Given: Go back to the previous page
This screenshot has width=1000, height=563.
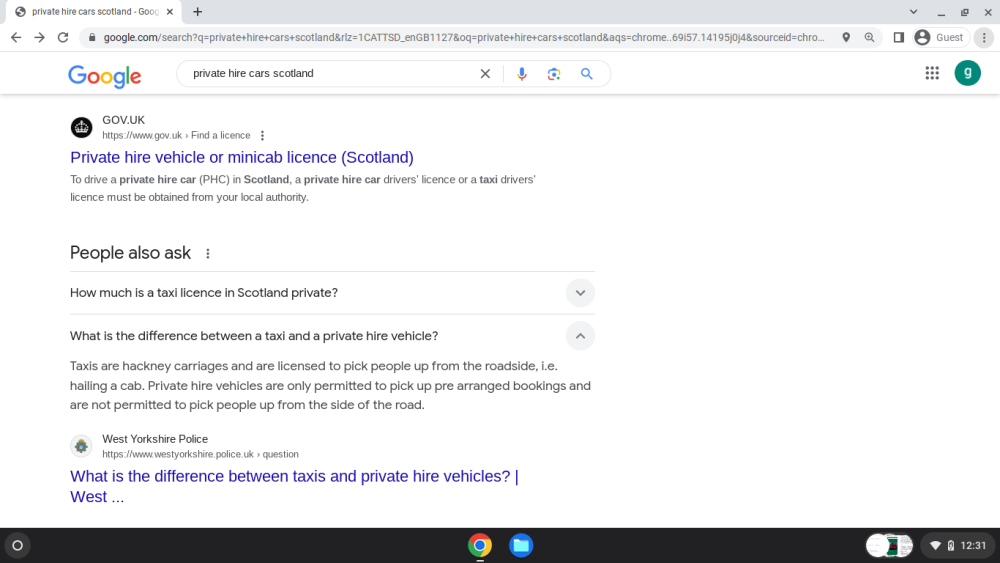Looking at the screenshot, I should point(16,38).
